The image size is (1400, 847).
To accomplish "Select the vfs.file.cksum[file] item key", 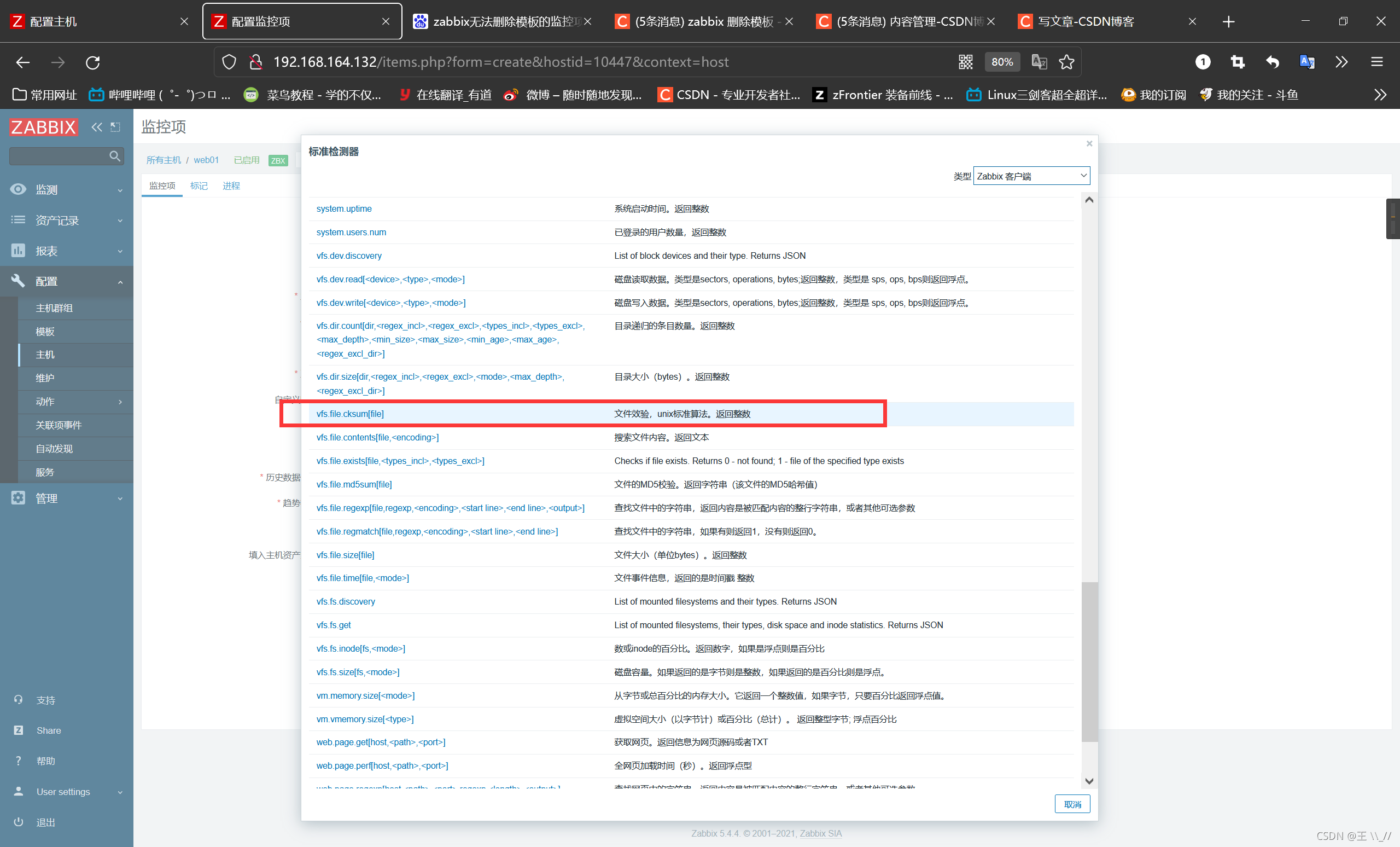I will pos(349,414).
